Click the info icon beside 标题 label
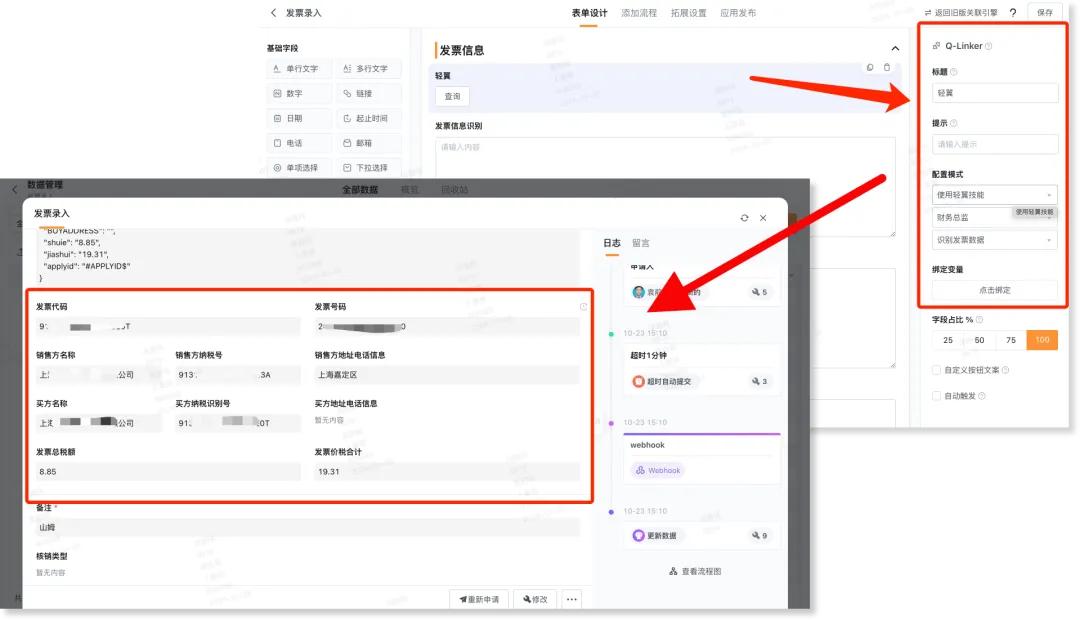 point(953,72)
